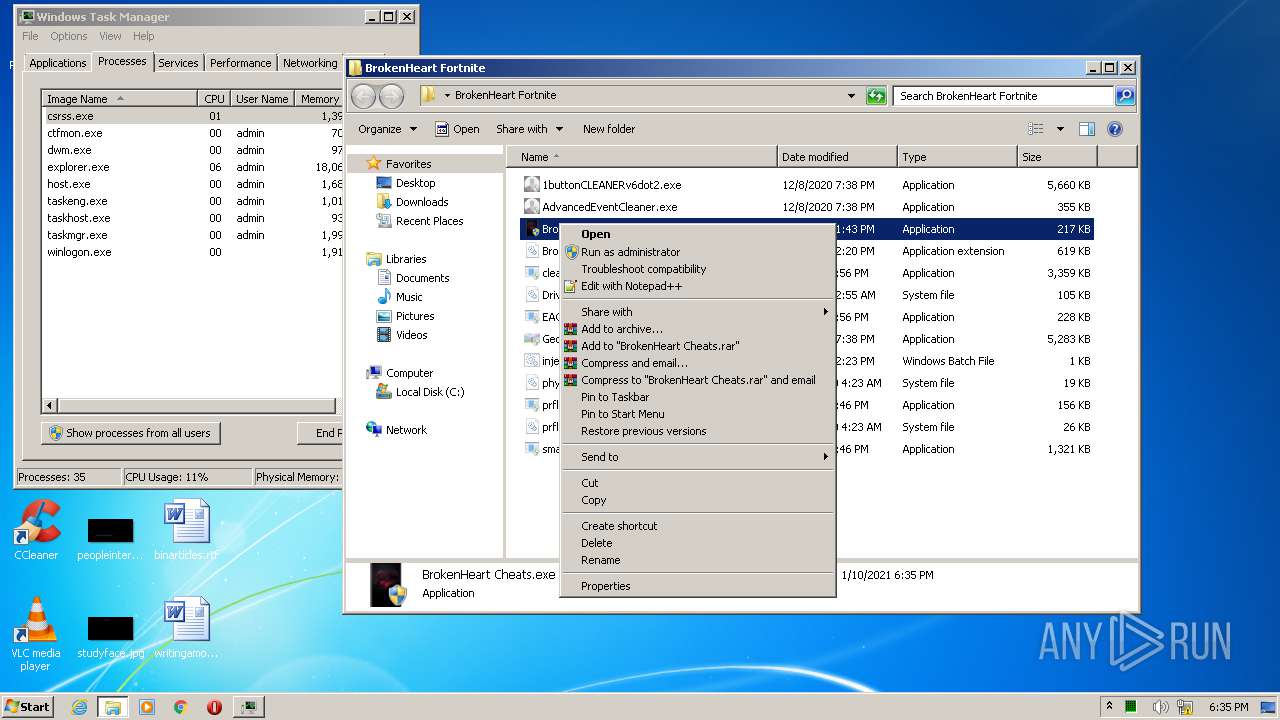
Task: Switch to Task Manager Performance tab
Action: coord(240,63)
